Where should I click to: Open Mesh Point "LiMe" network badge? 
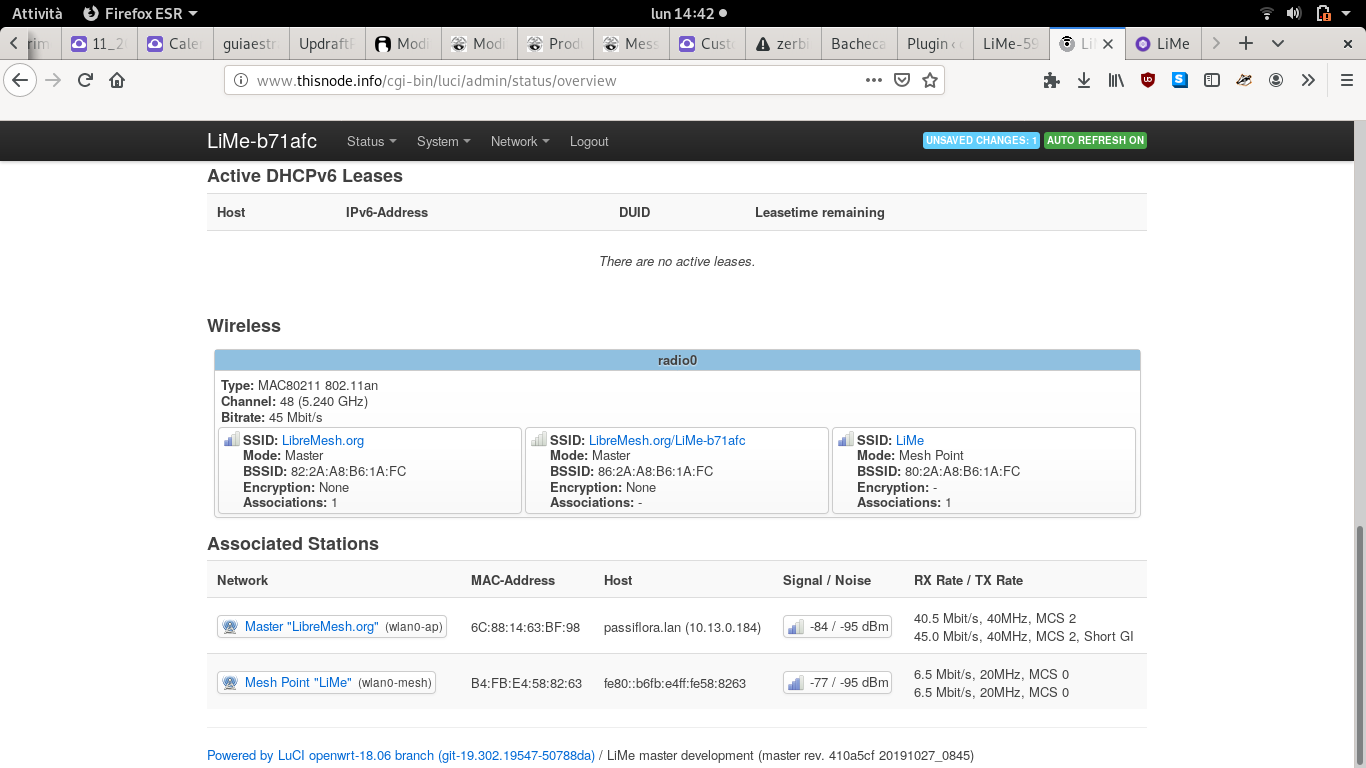(326, 683)
